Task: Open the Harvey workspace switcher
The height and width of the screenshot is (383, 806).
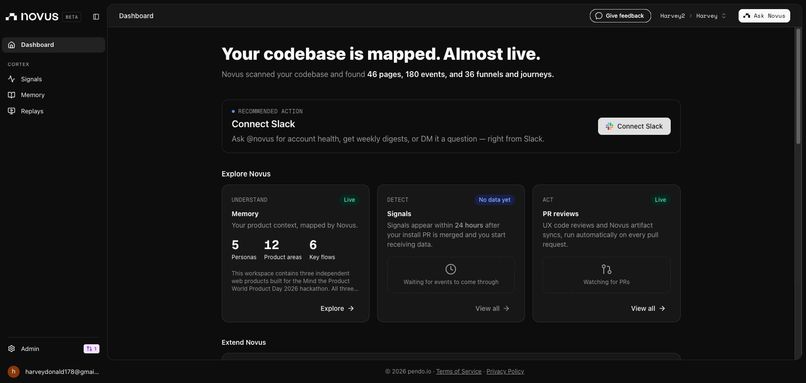Action: coord(711,16)
